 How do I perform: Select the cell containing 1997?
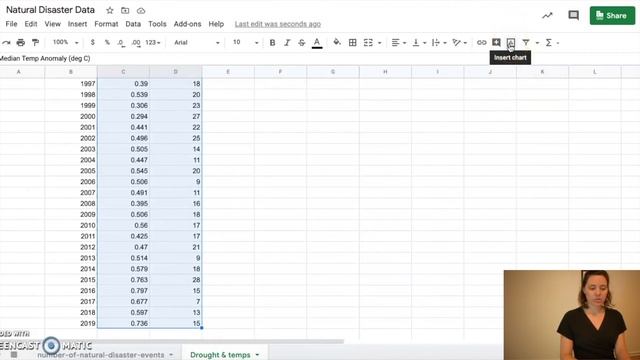pyautogui.click(x=71, y=84)
